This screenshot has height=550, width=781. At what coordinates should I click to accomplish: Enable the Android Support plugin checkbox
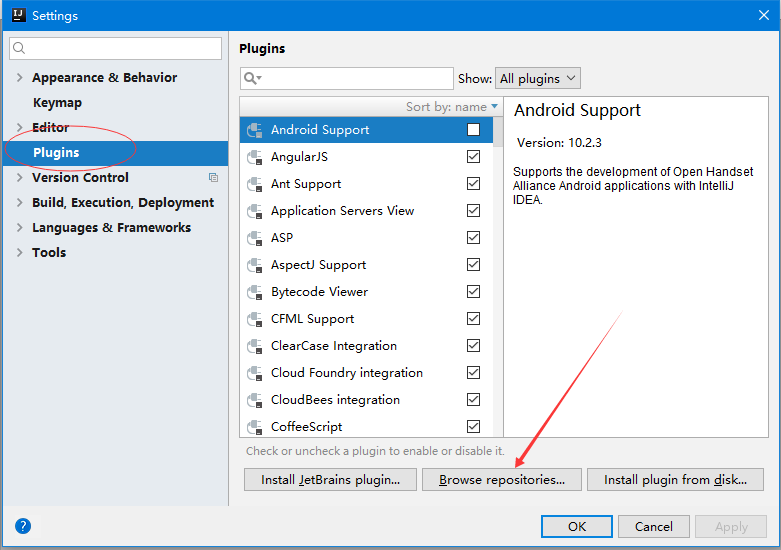(x=473, y=130)
